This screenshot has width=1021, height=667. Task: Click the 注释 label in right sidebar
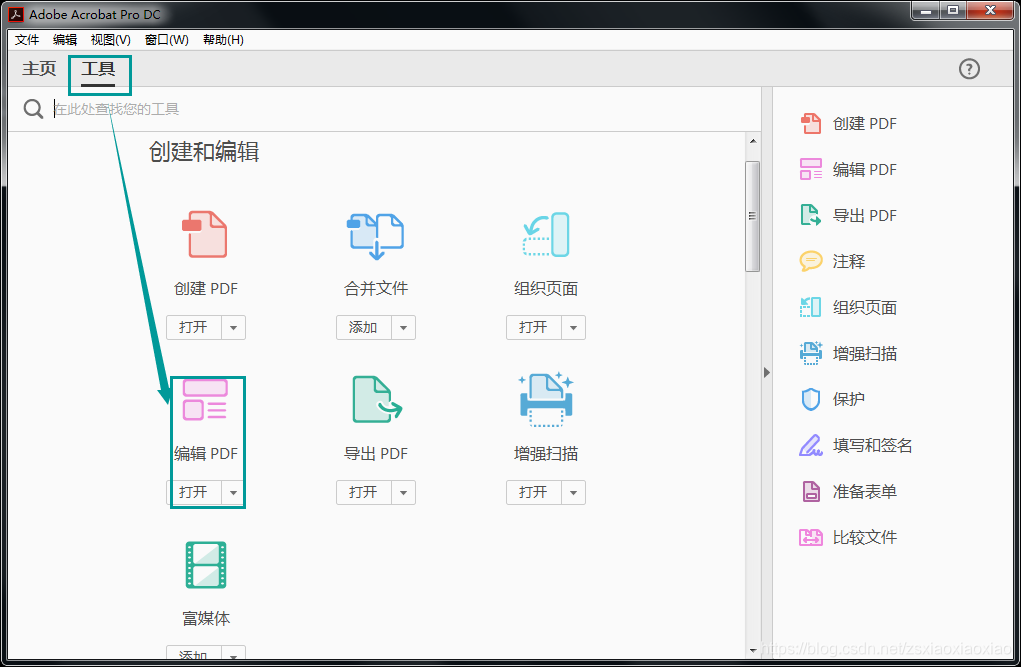(849, 261)
